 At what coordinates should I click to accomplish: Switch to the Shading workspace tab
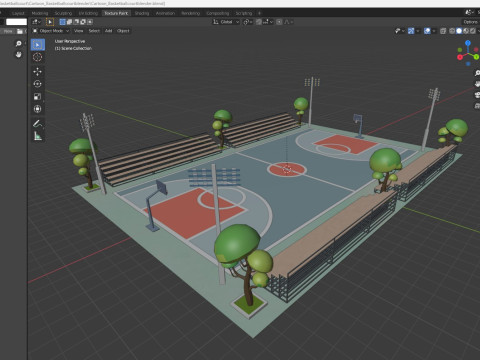(x=142, y=13)
